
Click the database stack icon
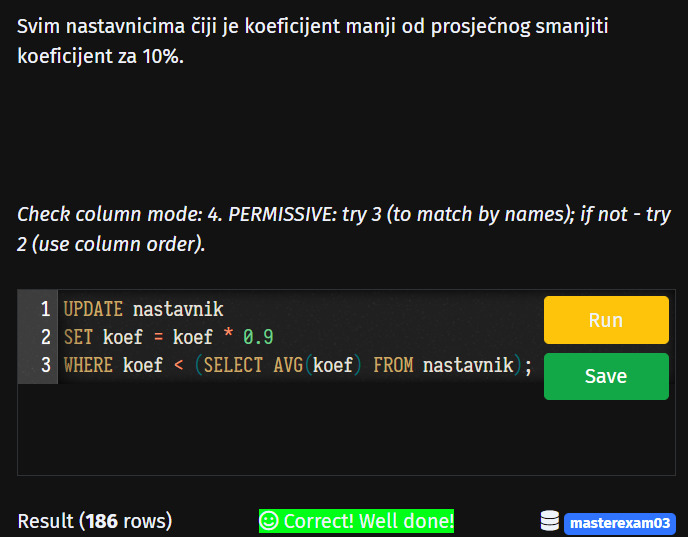[x=549, y=521]
